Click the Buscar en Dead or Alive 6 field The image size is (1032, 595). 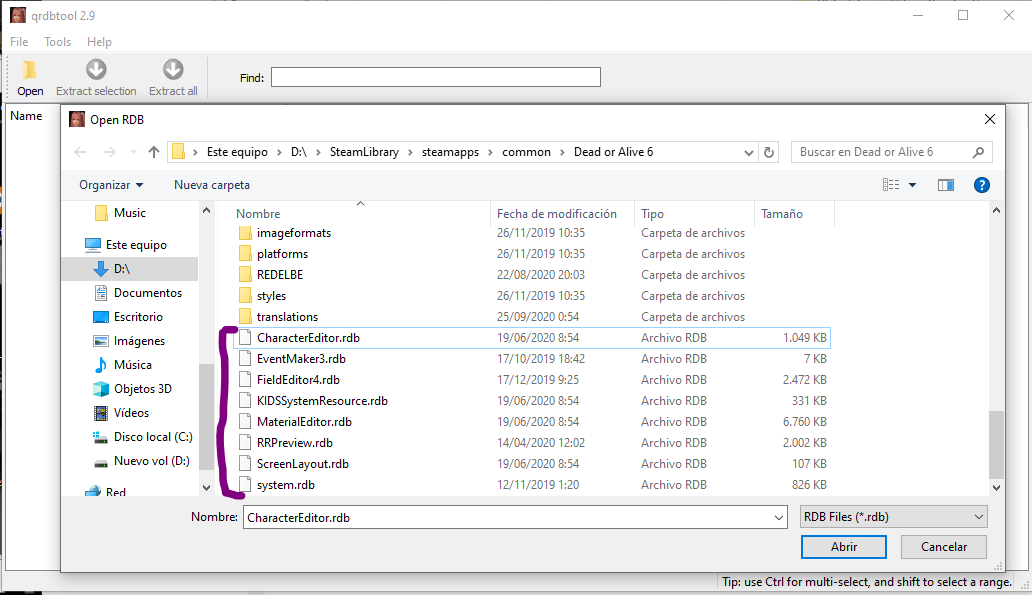click(x=882, y=152)
